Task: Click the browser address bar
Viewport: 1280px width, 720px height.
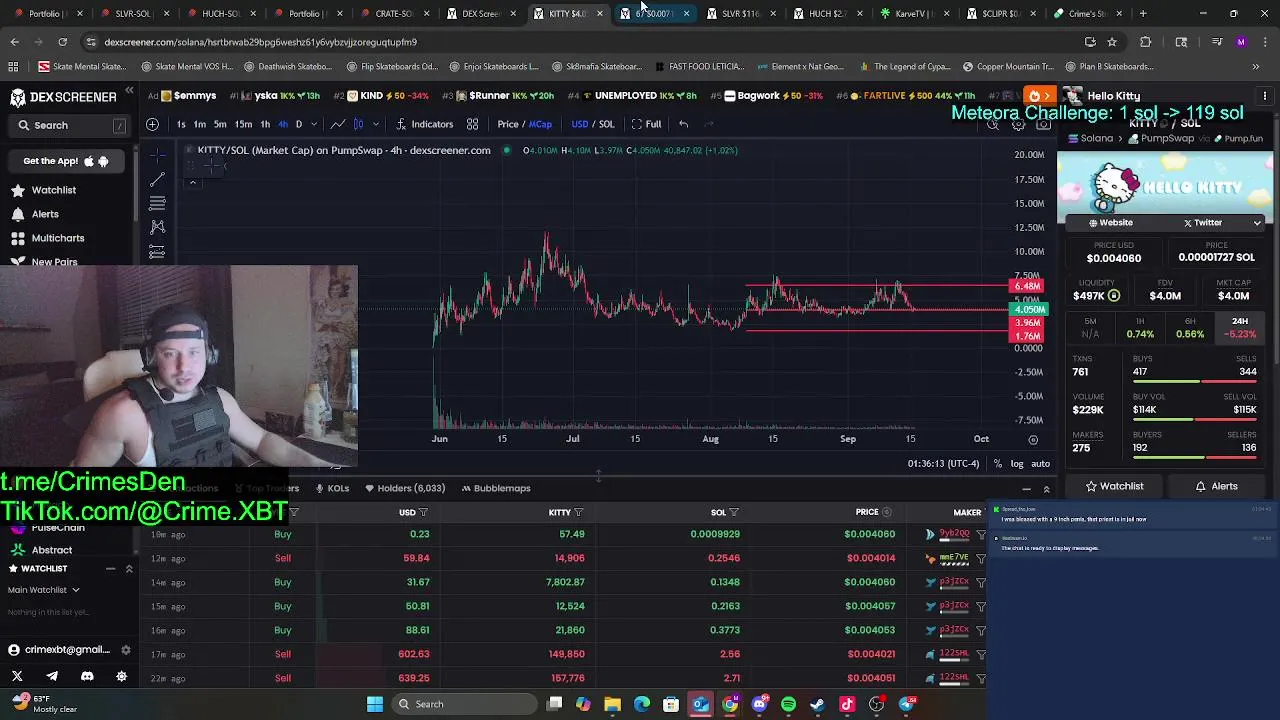Action: [580, 42]
